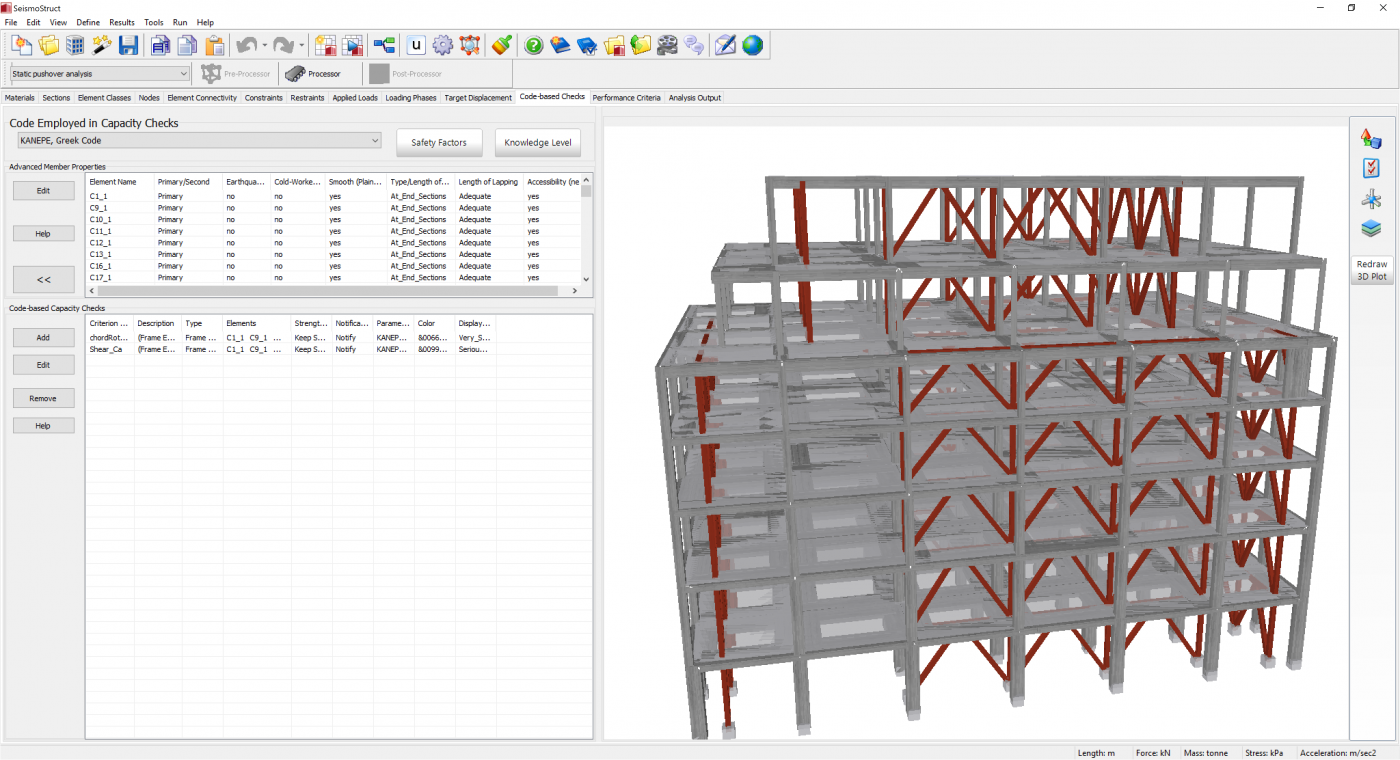The height and width of the screenshot is (760, 1400).
Task: Open the File menu
Action: [x=11, y=22]
